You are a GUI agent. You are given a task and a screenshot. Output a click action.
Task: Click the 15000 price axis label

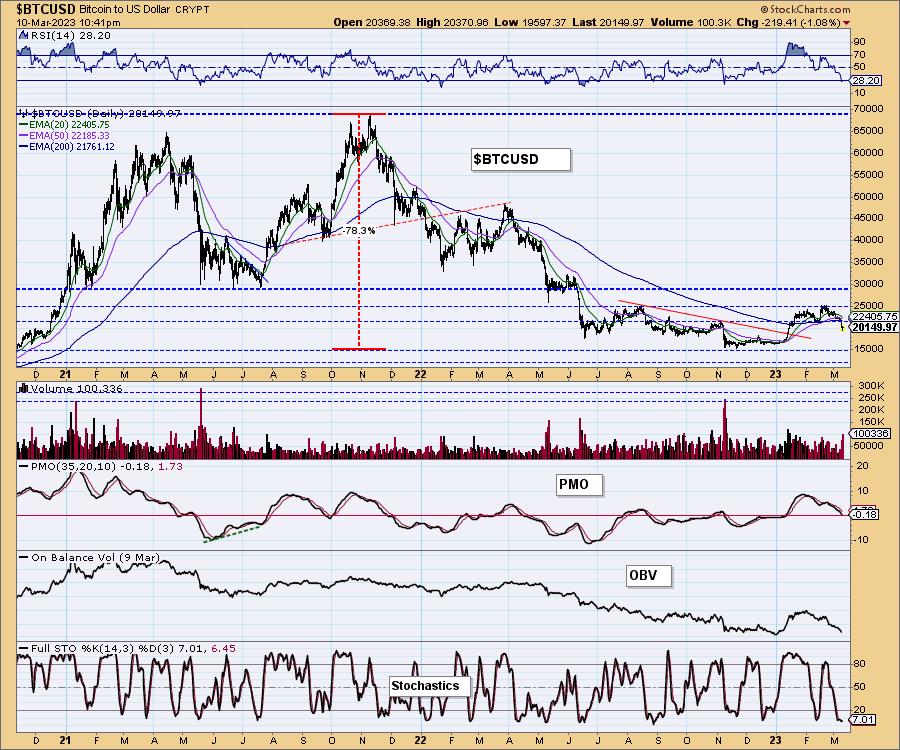click(x=869, y=349)
